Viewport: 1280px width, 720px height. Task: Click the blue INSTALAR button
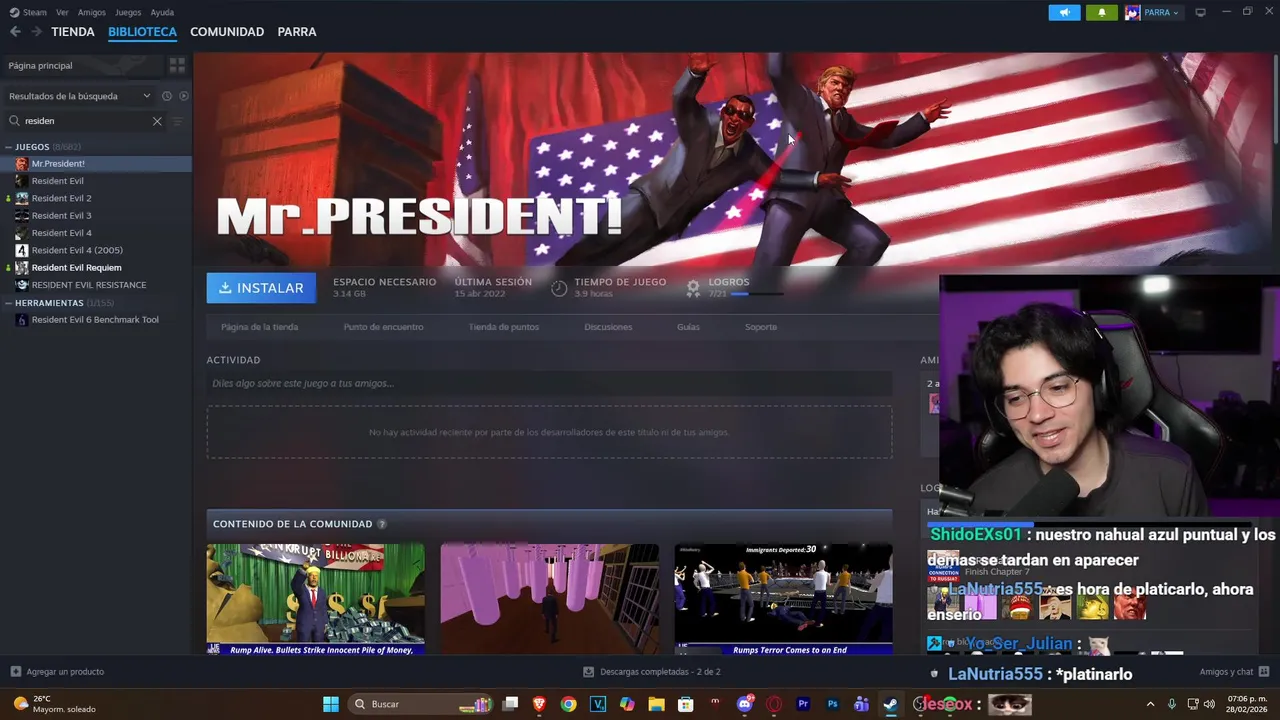[x=261, y=288]
